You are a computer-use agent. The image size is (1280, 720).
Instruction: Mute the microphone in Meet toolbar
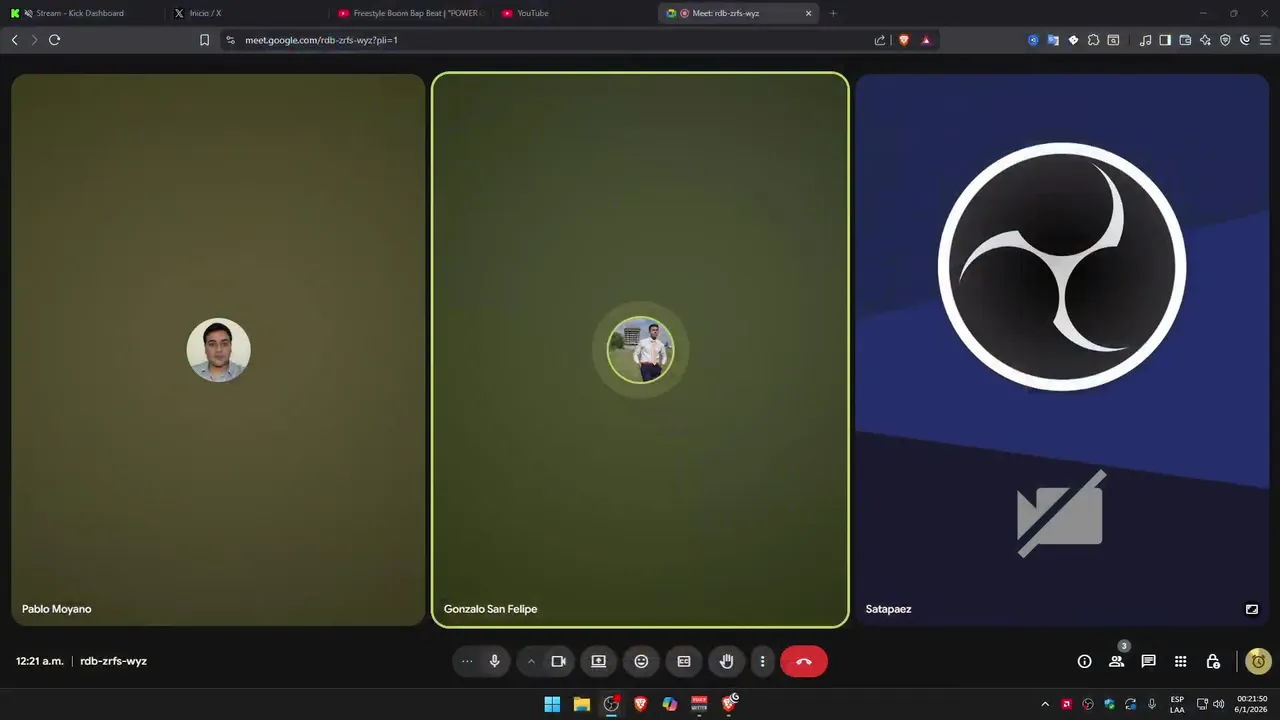coord(494,661)
